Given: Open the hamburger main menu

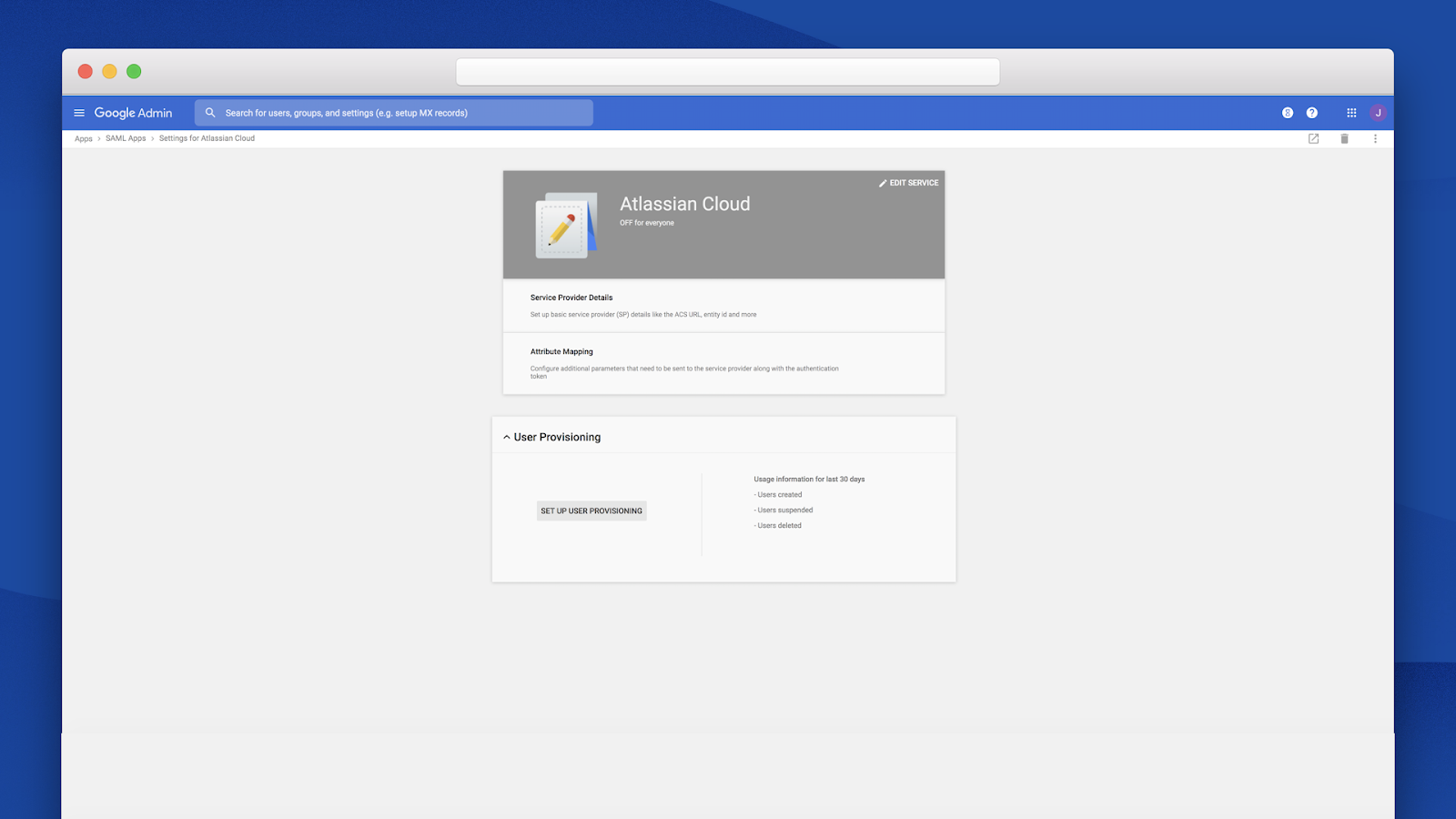Looking at the screenshot, I should pos(79,113).
